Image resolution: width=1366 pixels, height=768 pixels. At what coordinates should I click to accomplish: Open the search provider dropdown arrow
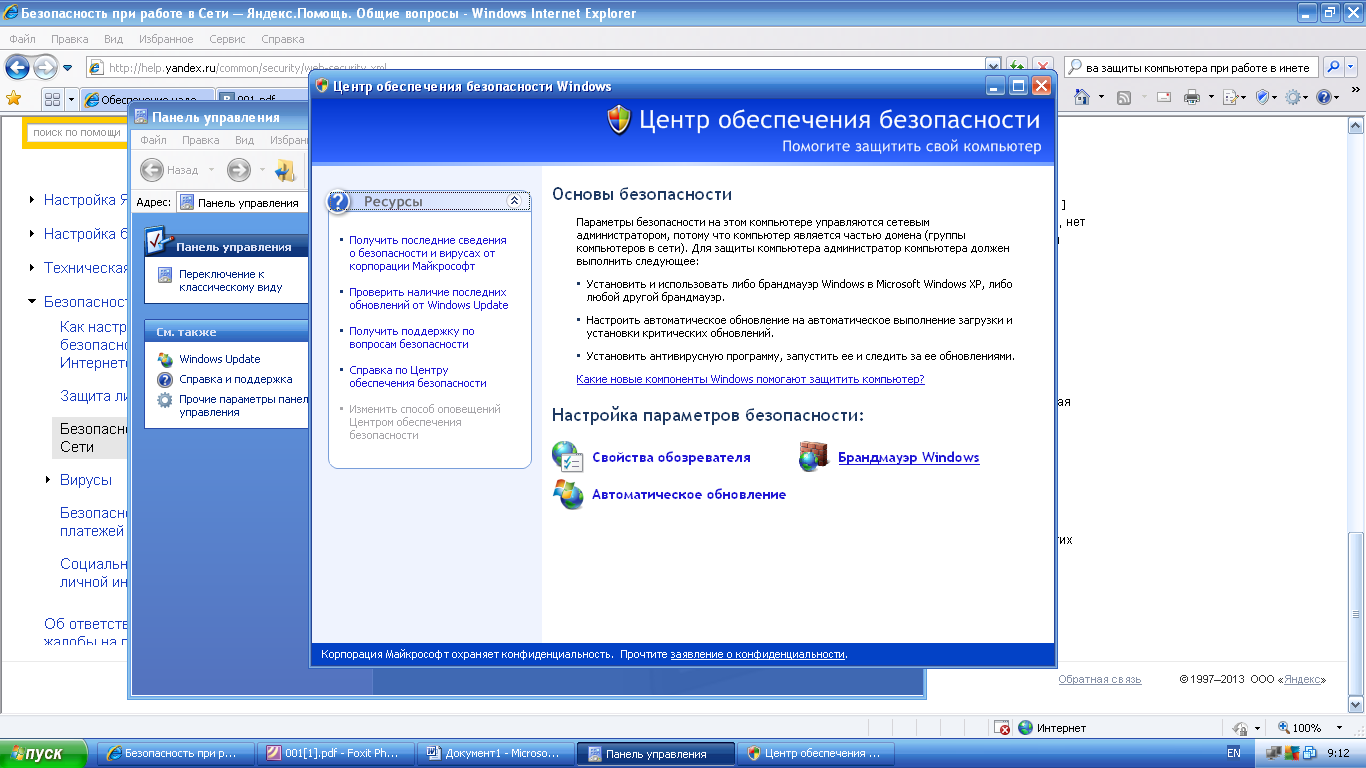click(1353, 67)
